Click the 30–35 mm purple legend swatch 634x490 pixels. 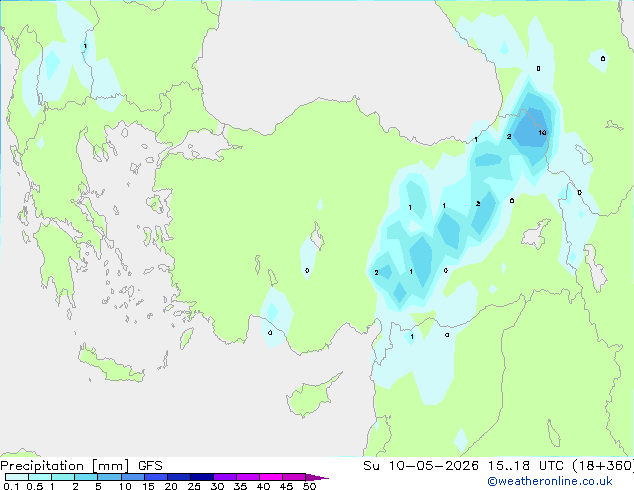click(x=225, y=477)
